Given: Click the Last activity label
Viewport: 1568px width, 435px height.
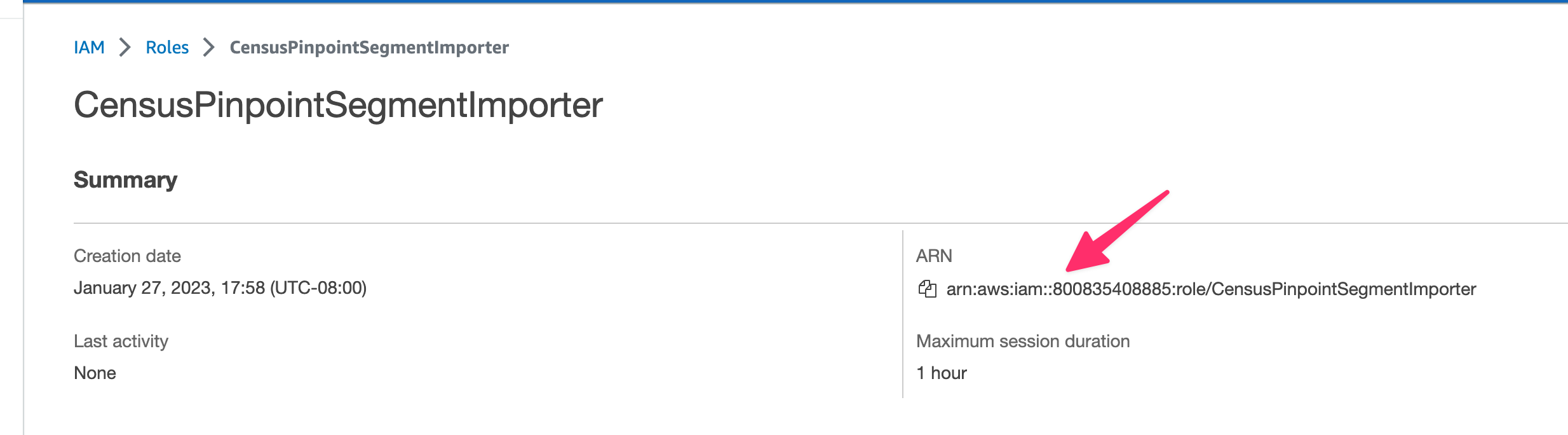Looking at the screenshot, I should tap(121, 341).
